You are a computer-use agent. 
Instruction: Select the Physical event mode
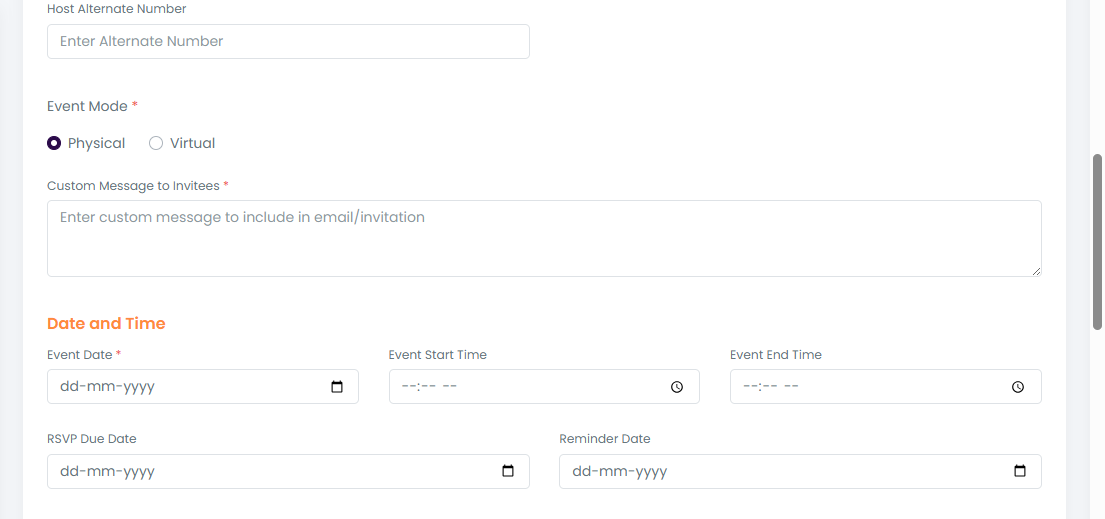click(55, 143)
